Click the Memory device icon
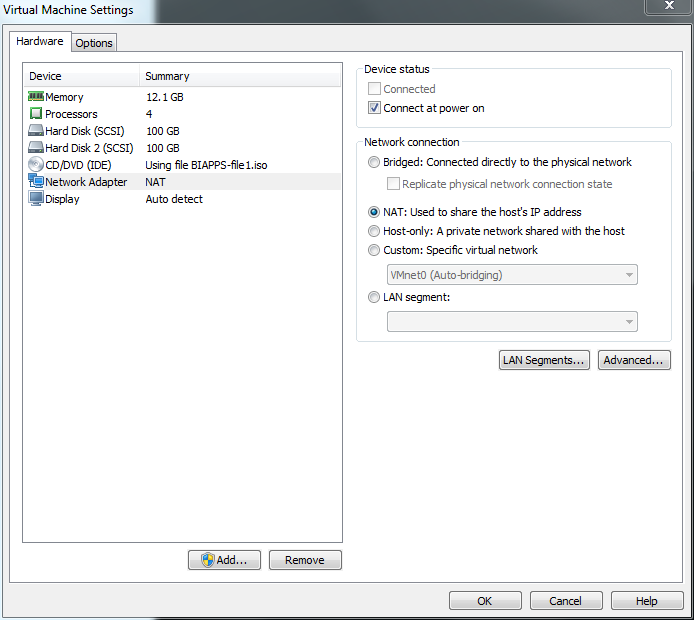694x620 pixels. tap(36, 96)
